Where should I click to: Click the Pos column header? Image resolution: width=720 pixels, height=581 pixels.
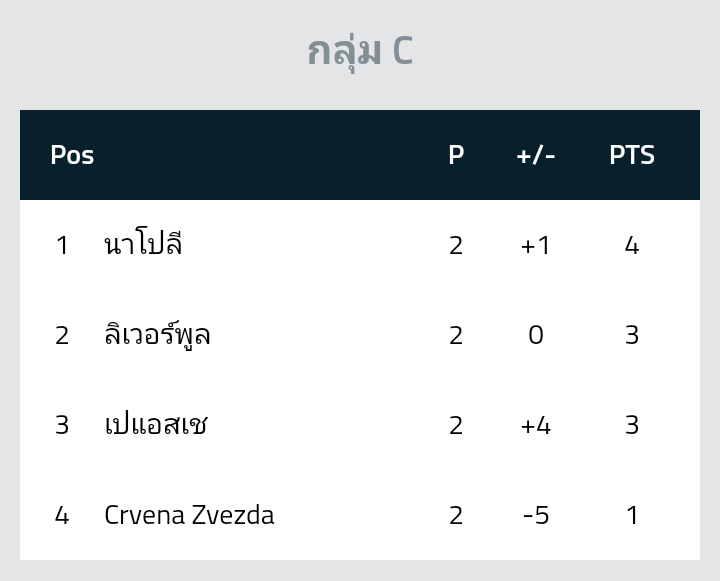72,155
